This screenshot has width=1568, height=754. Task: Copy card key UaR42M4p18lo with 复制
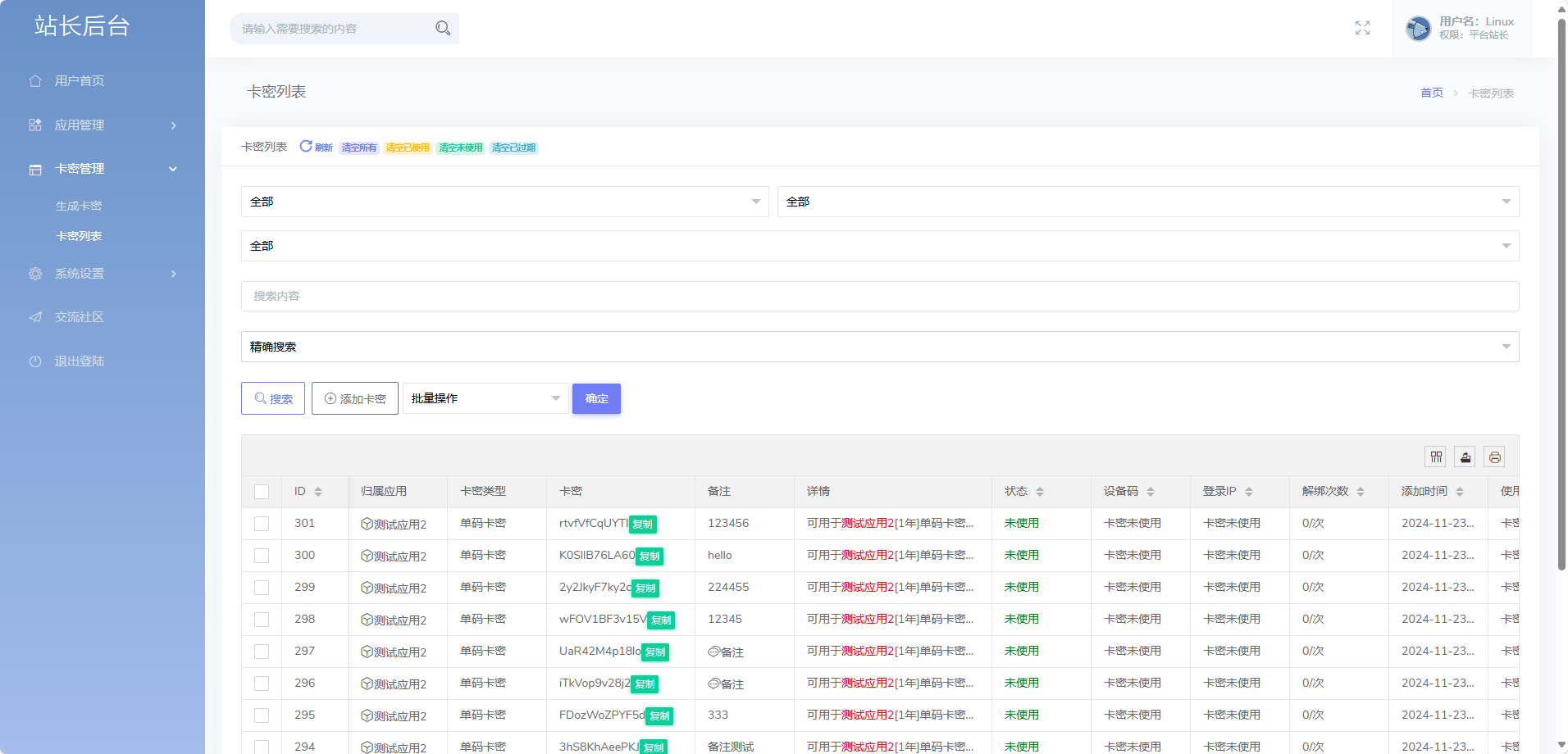pos(655,652)
